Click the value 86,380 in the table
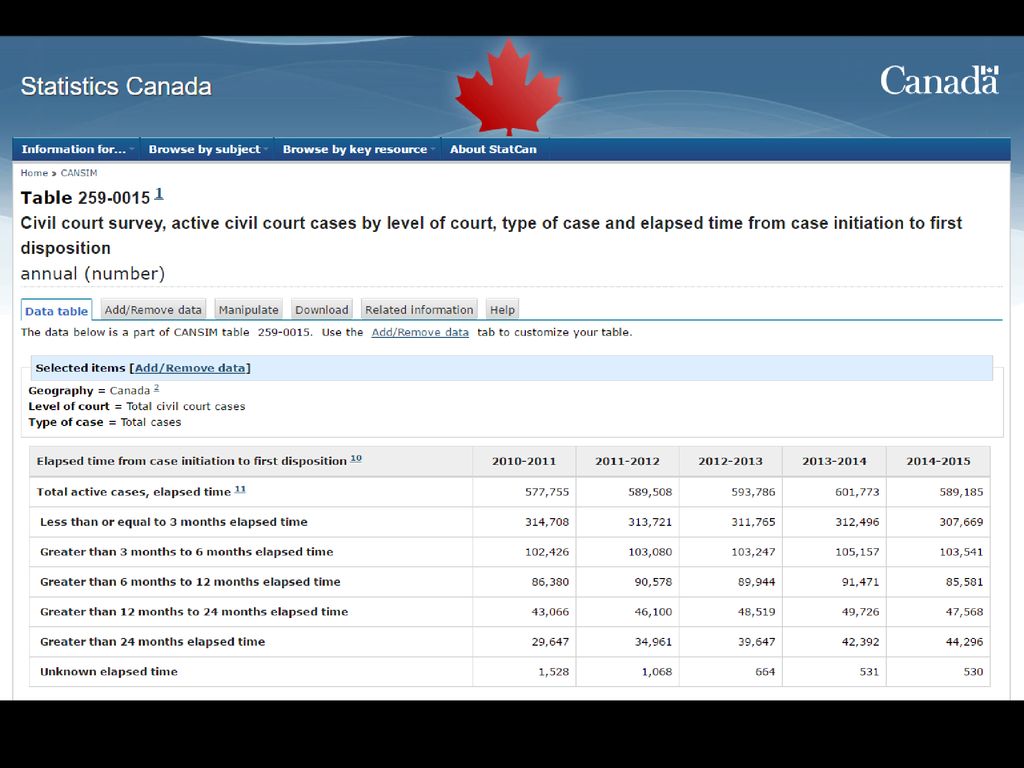This screenshot has height=768, width=1024. 551,583
